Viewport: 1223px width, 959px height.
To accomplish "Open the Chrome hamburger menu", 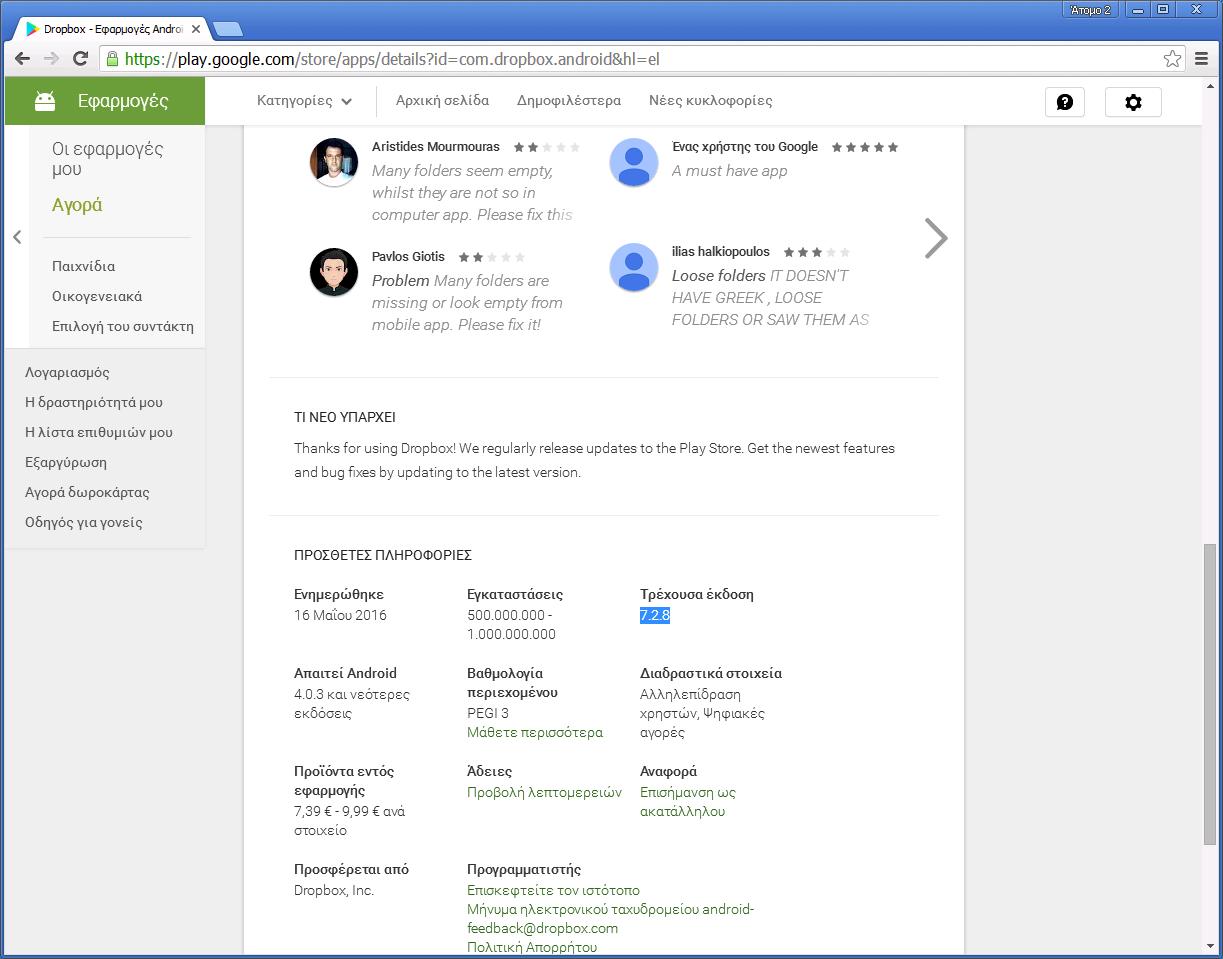I will [1202, 59].
